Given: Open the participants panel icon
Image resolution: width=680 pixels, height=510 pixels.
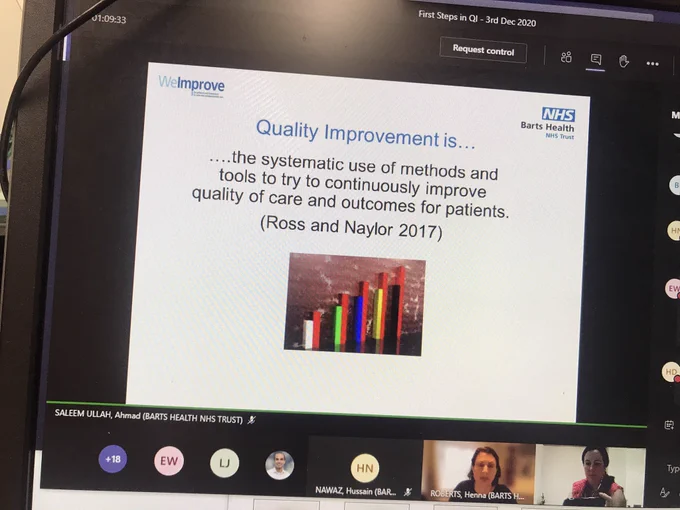Looking at the screenshot, I should pos(566,57).
